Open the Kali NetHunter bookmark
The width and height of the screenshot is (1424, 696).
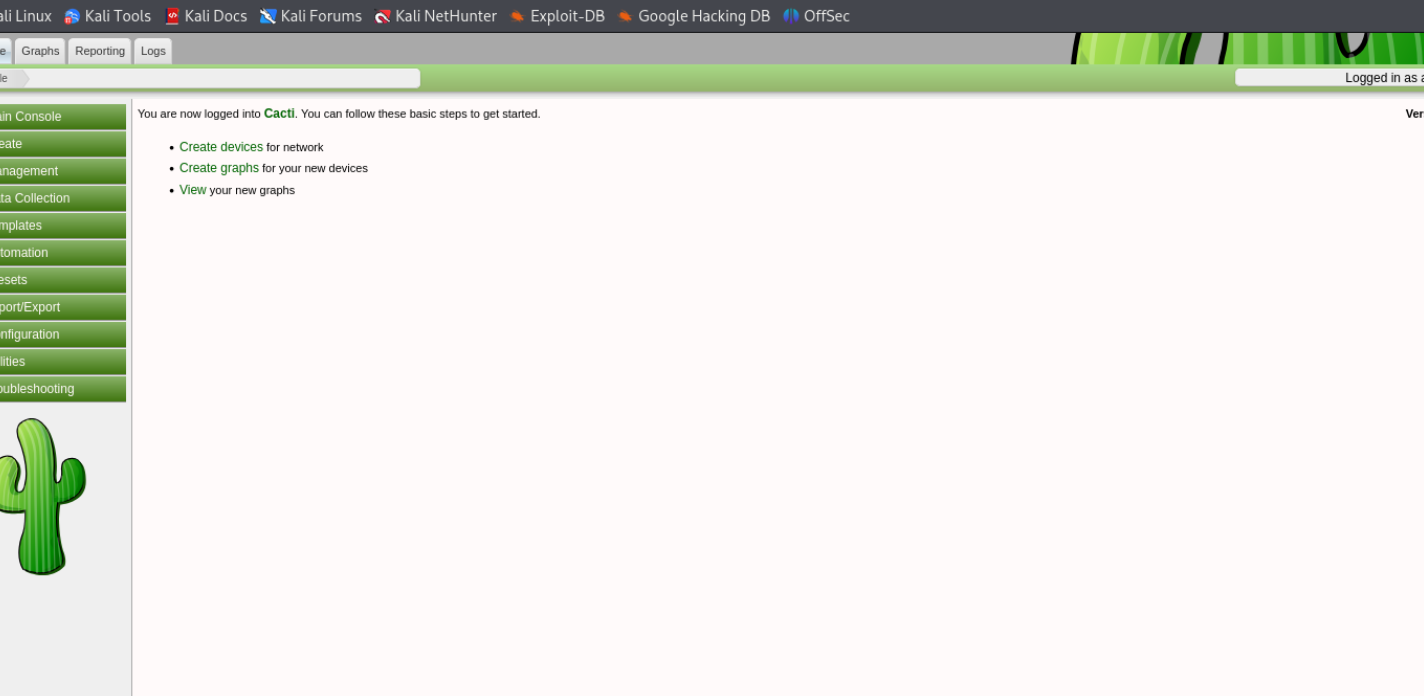435,16
